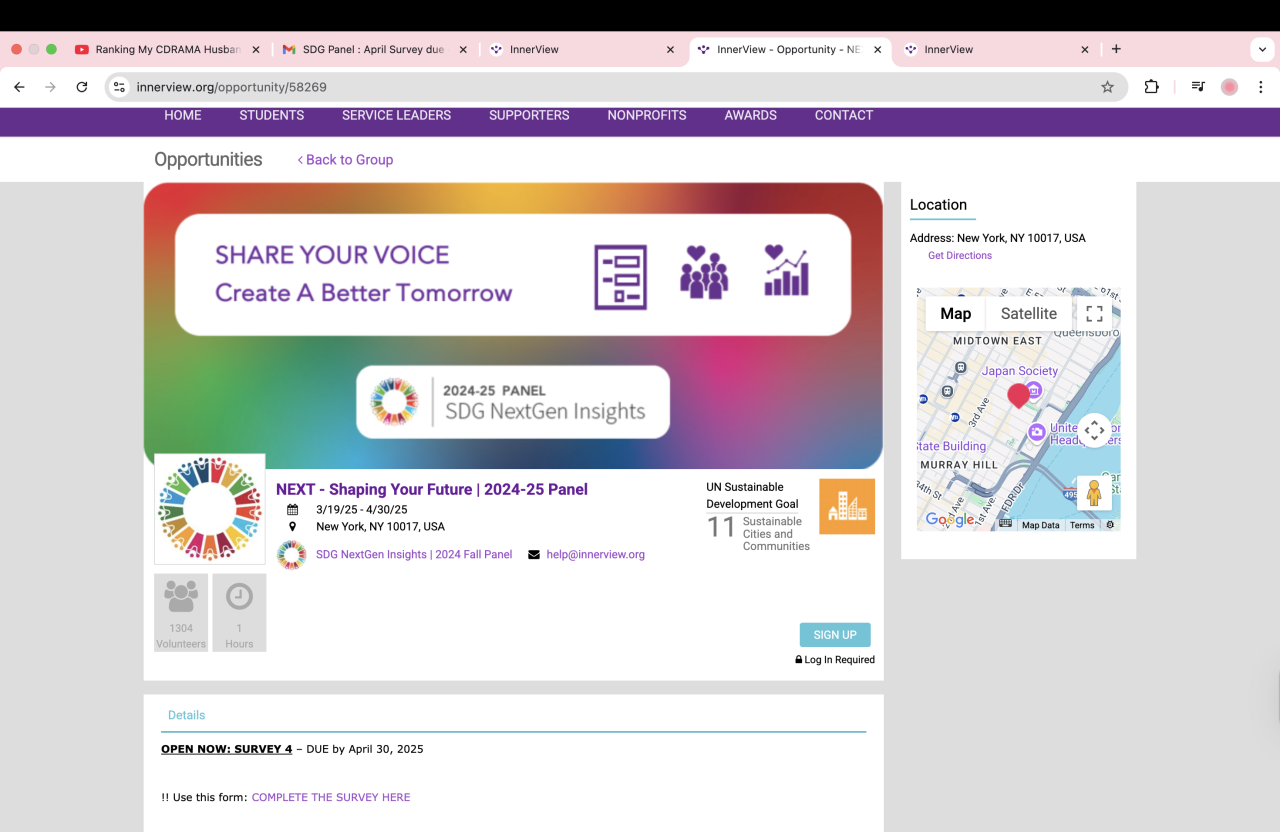Click the Google logo on the map

point(950,520)
